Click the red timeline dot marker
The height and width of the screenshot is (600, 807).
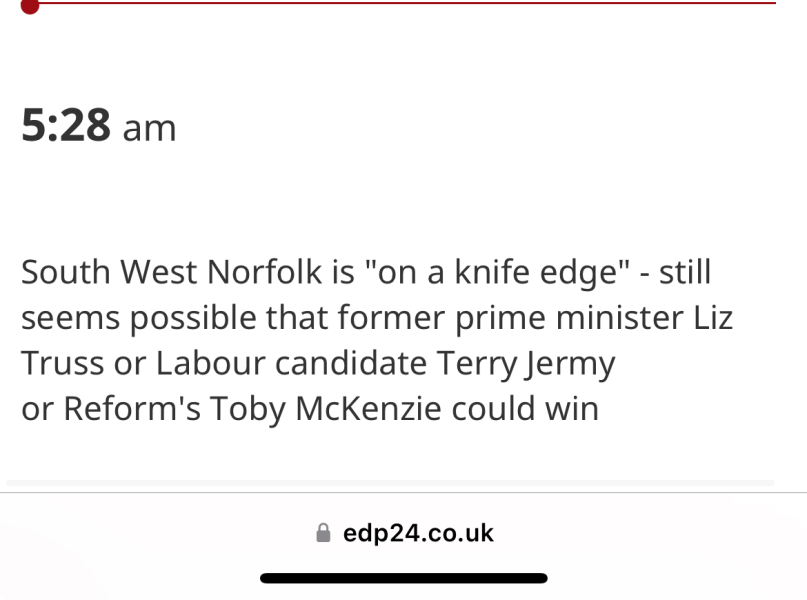(x=30, y=5)
